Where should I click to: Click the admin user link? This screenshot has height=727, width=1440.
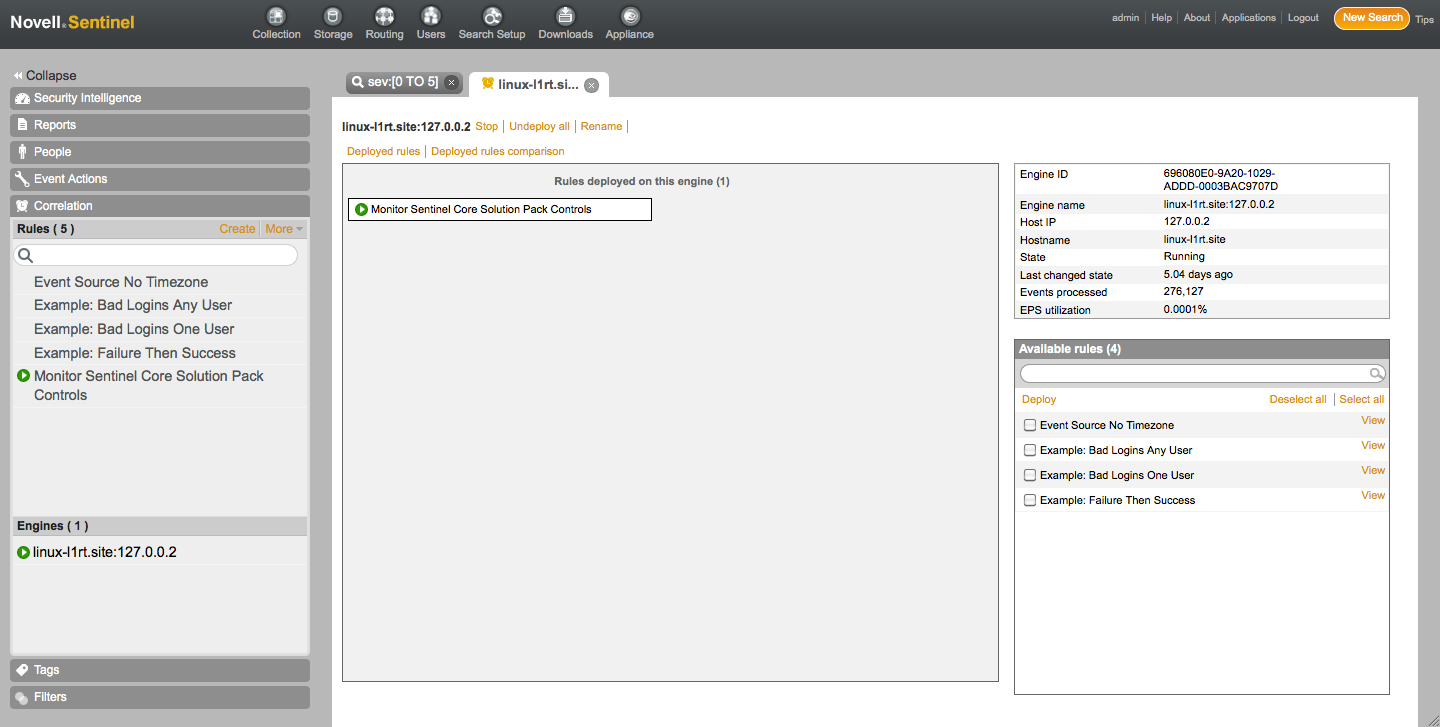point(1125,18)
